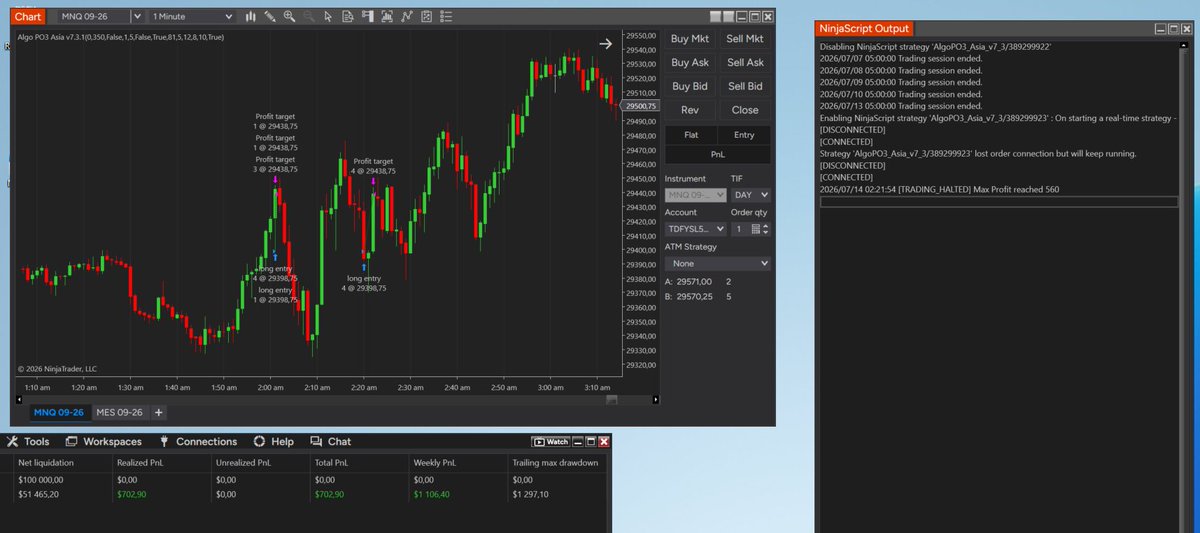The image size is (1200, 533).
Task: Click the Chat bubble icon
Action: point(316,441)
